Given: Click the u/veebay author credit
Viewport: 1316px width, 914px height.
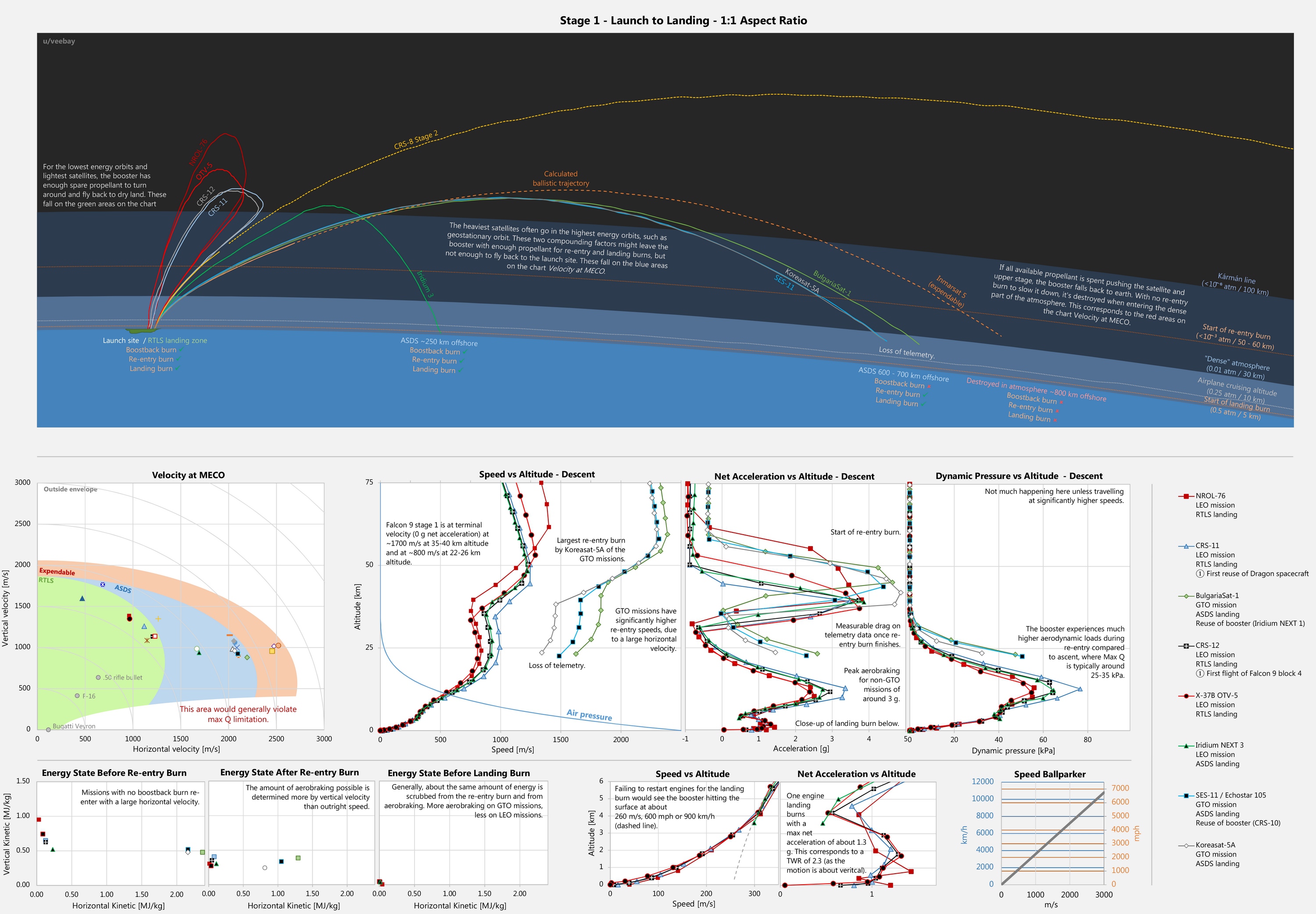Looking at the screenshot, I should 58,41.
